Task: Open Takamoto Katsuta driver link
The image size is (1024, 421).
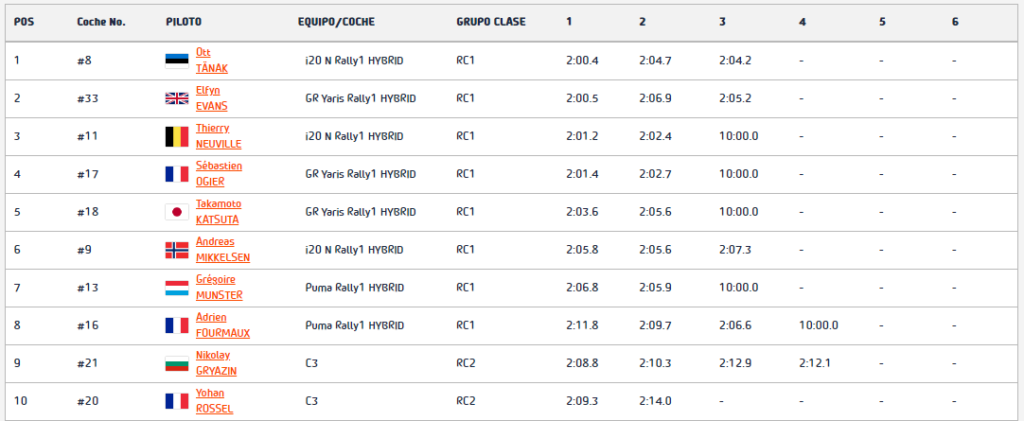Action: 218,212
